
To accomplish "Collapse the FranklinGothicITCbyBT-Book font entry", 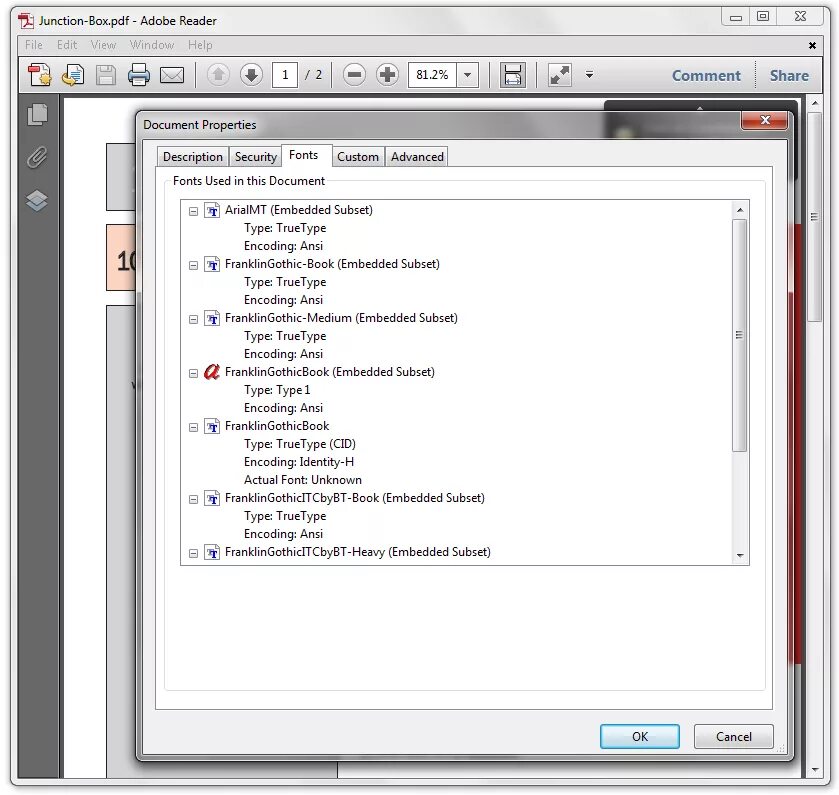I will (193, 499).
